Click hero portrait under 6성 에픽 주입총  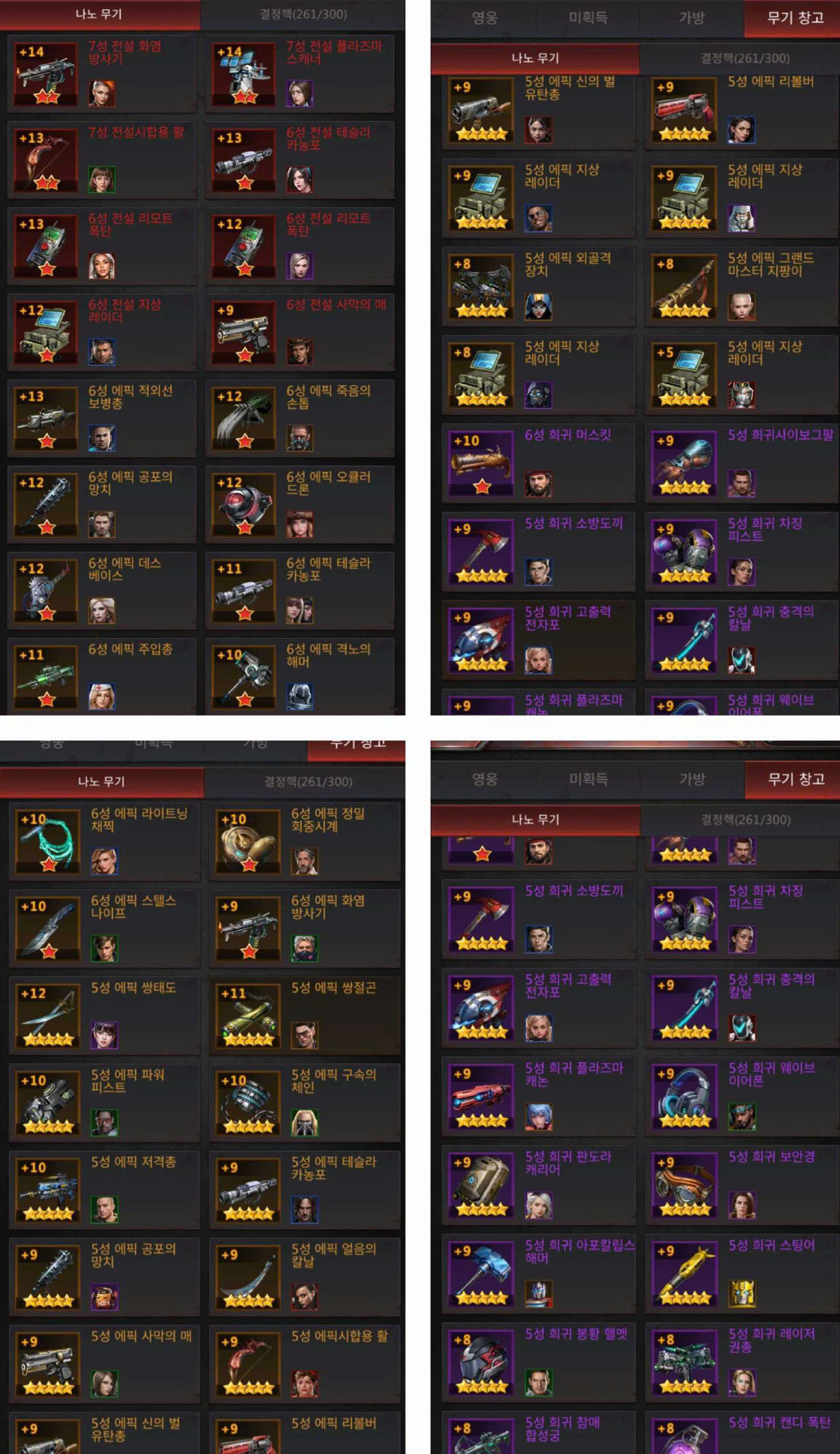[x=102, y=697]
